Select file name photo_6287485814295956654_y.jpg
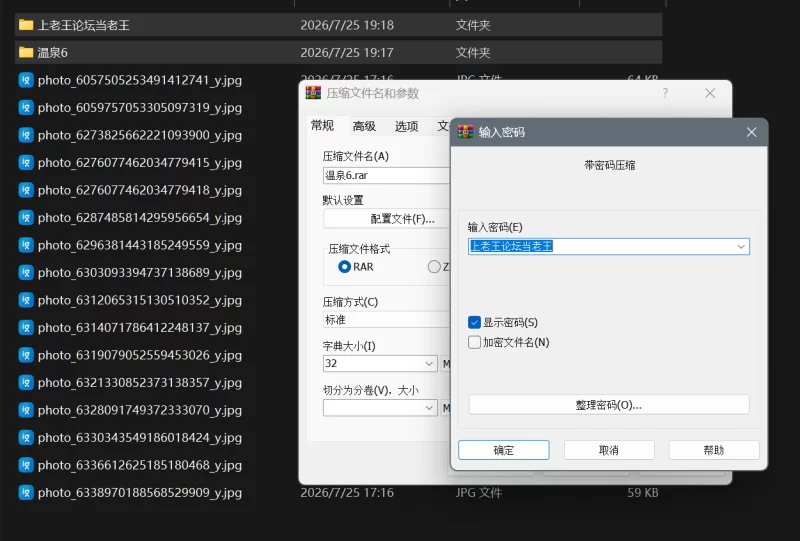Screen dimensions: 800x541 [x=140, y=218]
